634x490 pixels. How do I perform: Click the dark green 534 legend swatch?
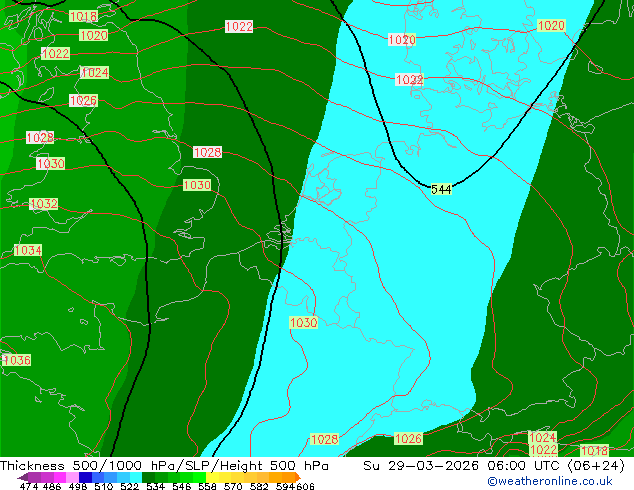[x=148, y=477]
